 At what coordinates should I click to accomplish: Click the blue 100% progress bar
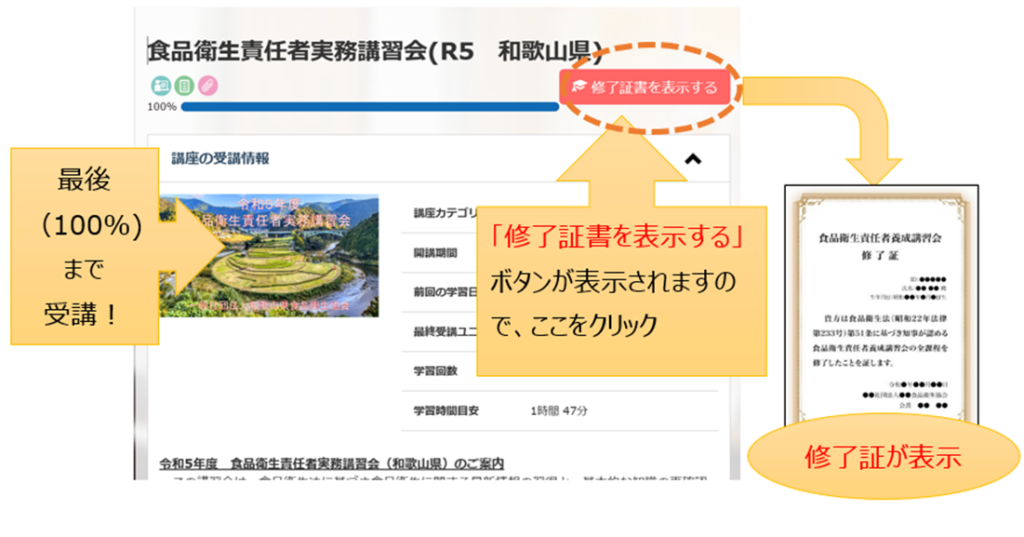[370, 106]
